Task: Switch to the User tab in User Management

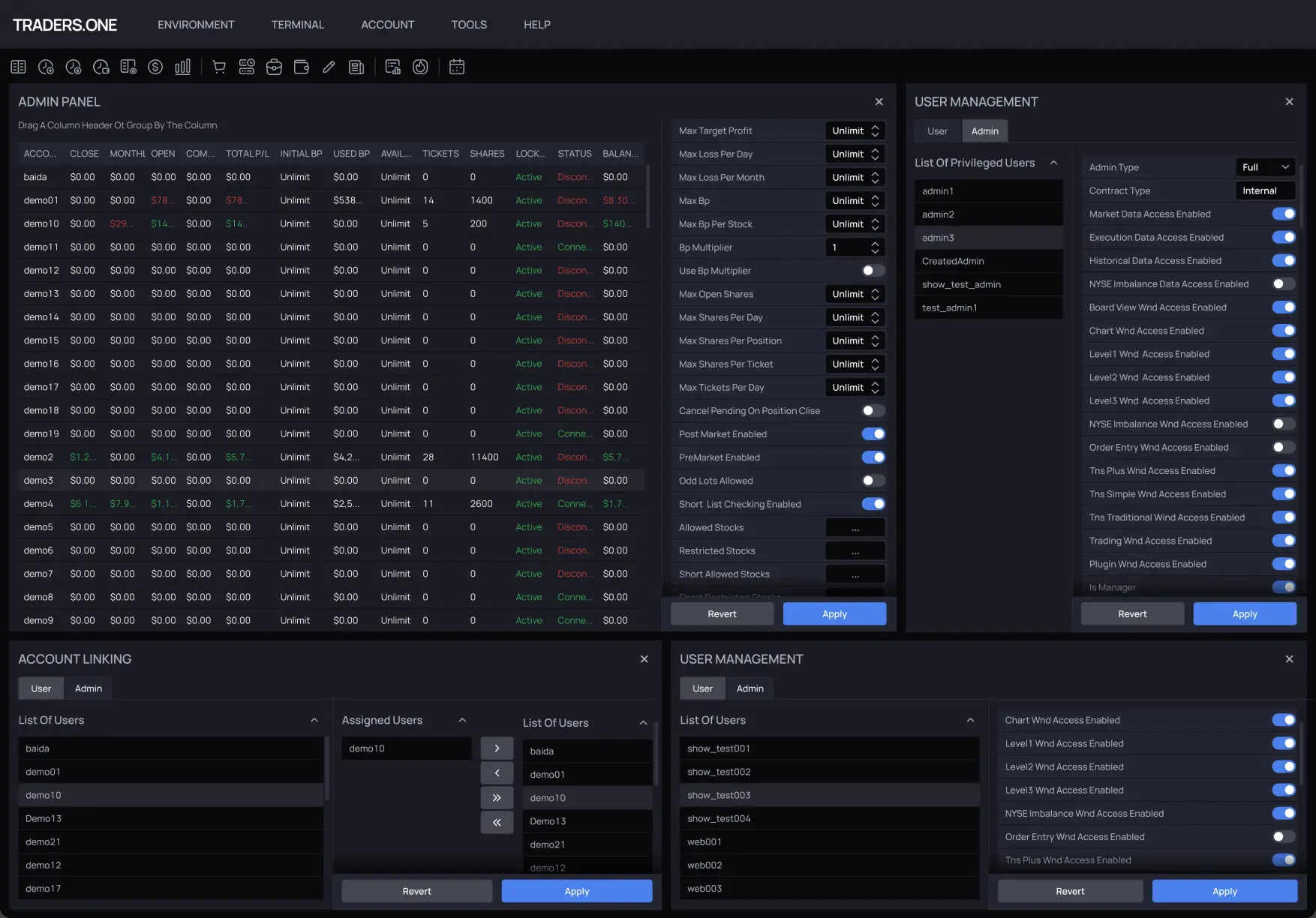Action: [x=937, y=130]
